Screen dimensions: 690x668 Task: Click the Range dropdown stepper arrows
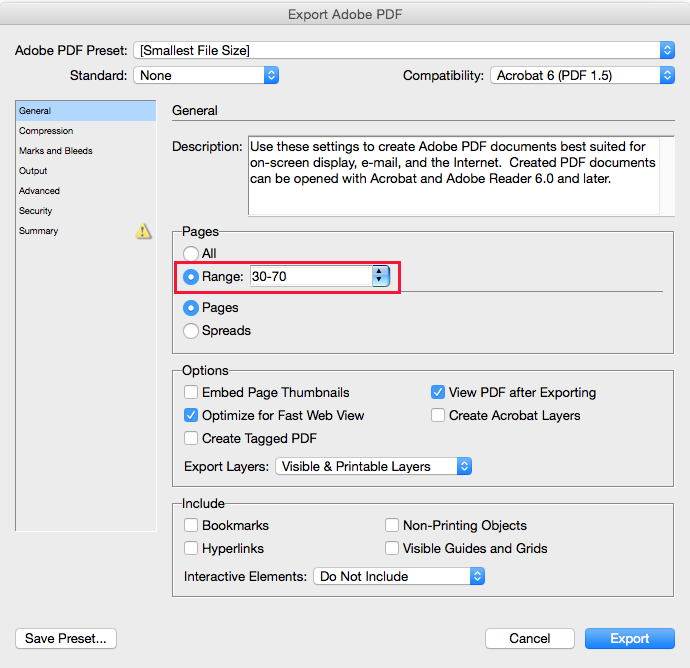[x=380, y=276]
